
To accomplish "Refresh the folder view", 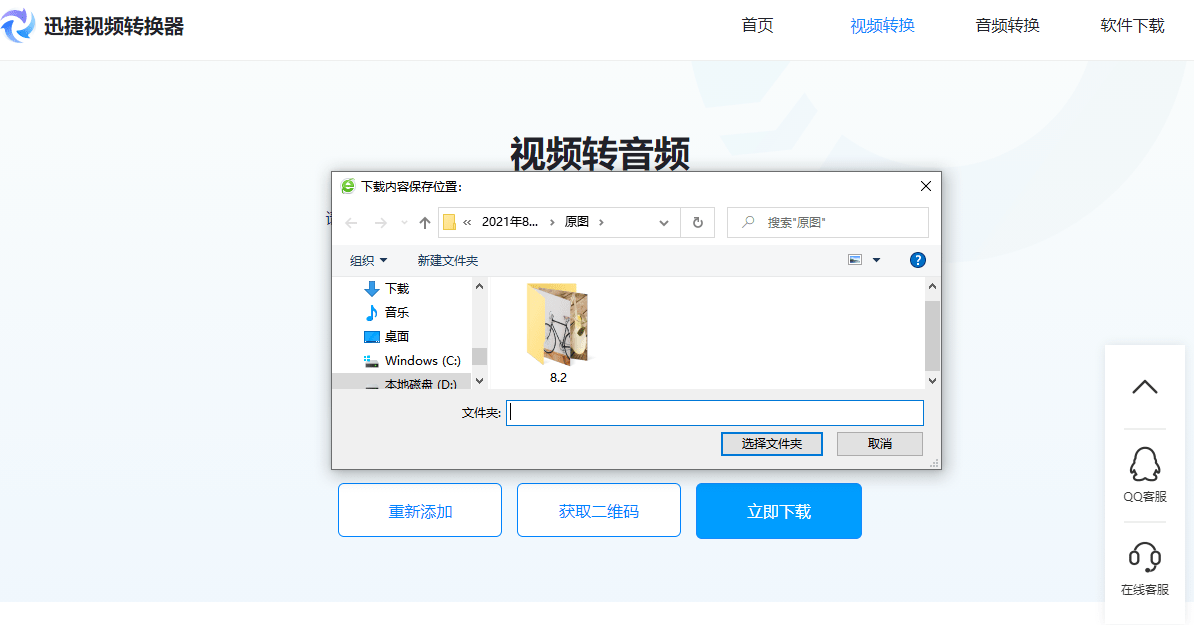I will click(x=698, y=222).
